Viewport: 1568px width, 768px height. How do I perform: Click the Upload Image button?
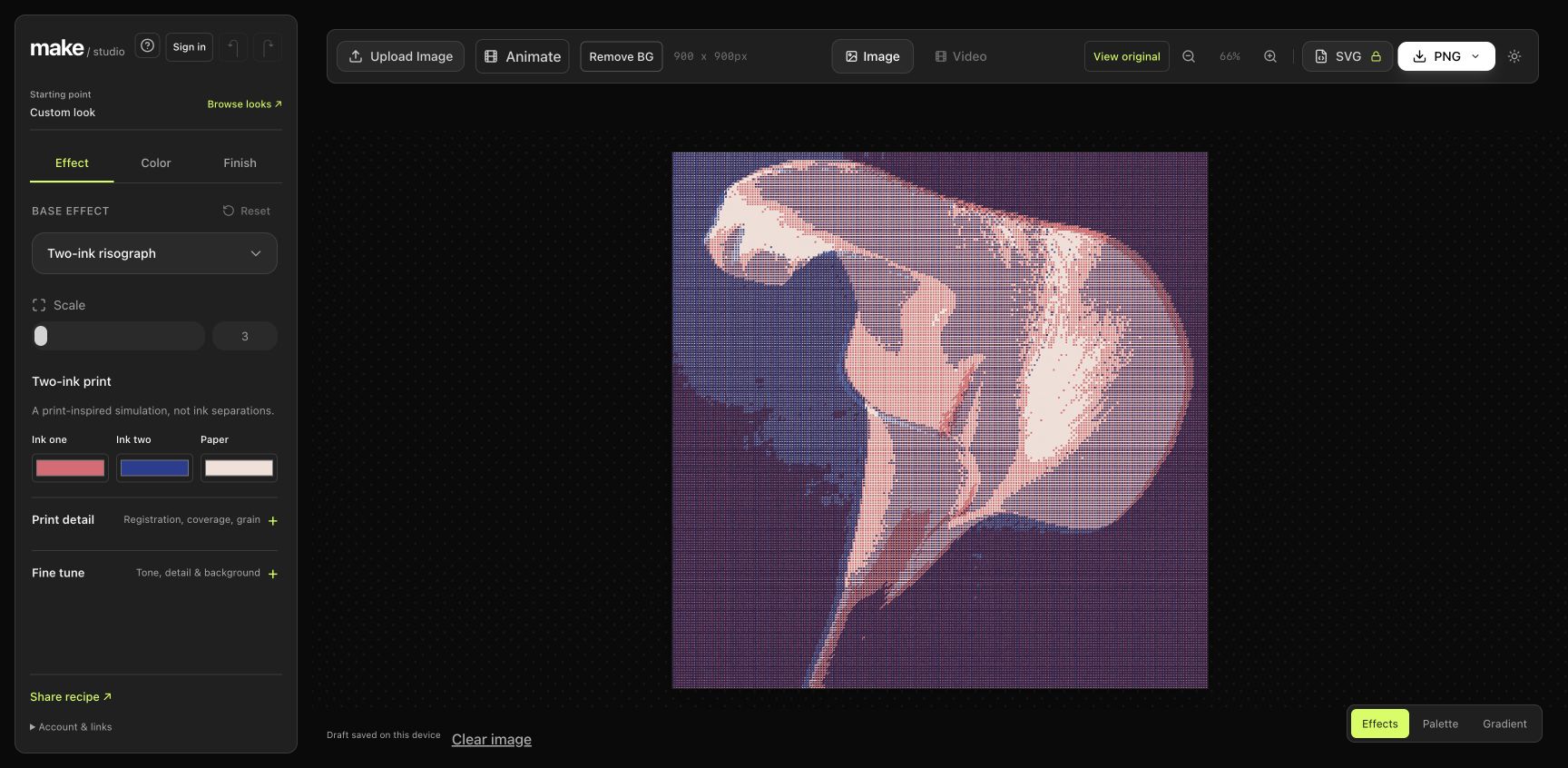pyautogui.click(x=400, y=56)
